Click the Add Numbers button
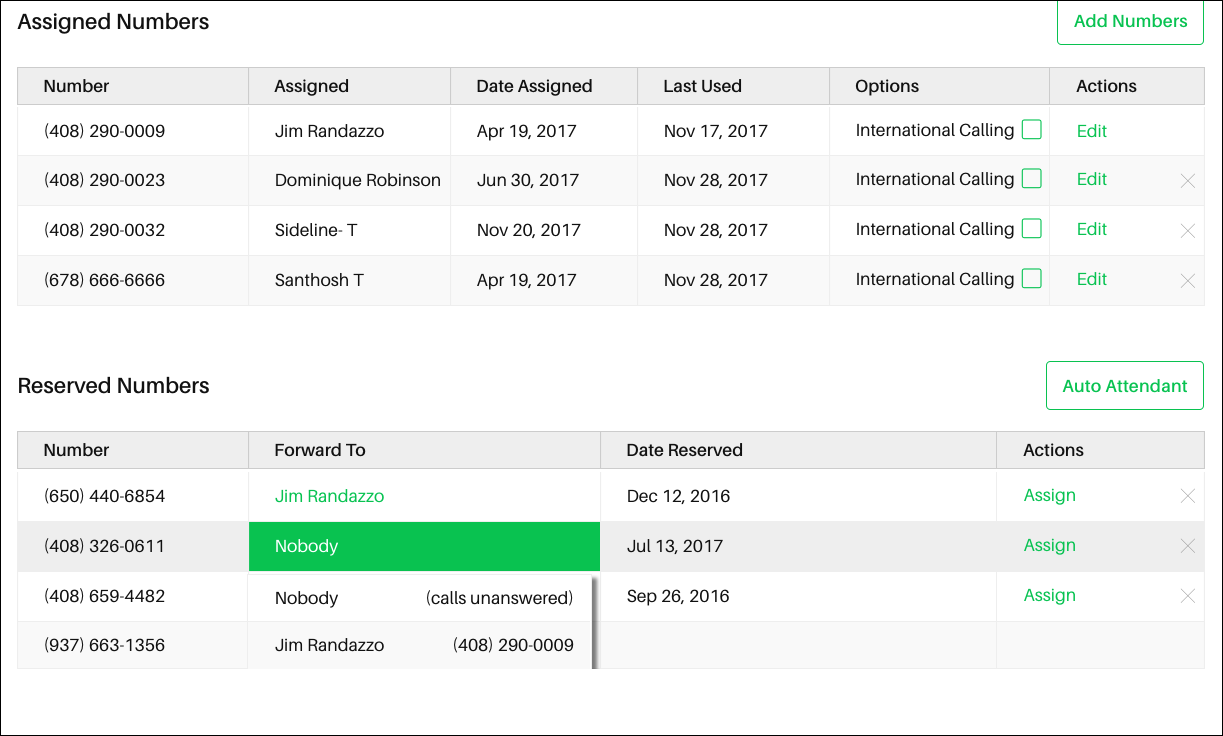This screenshot has height=736, width=1223. click(1130, 21)
